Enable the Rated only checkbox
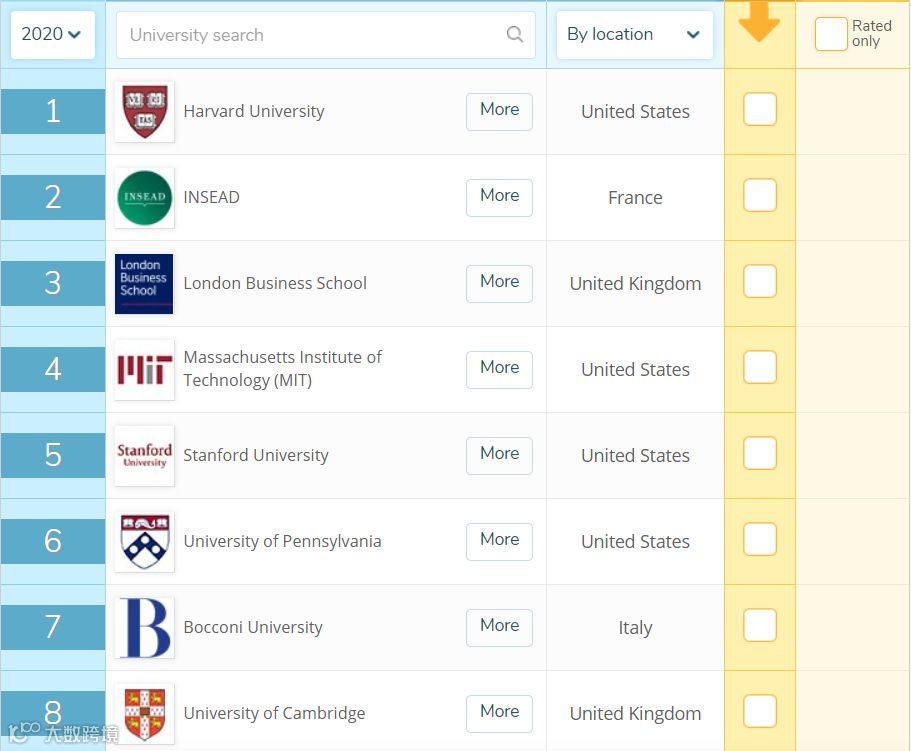This screenshot has width=911, height=751. coord(830,34)
